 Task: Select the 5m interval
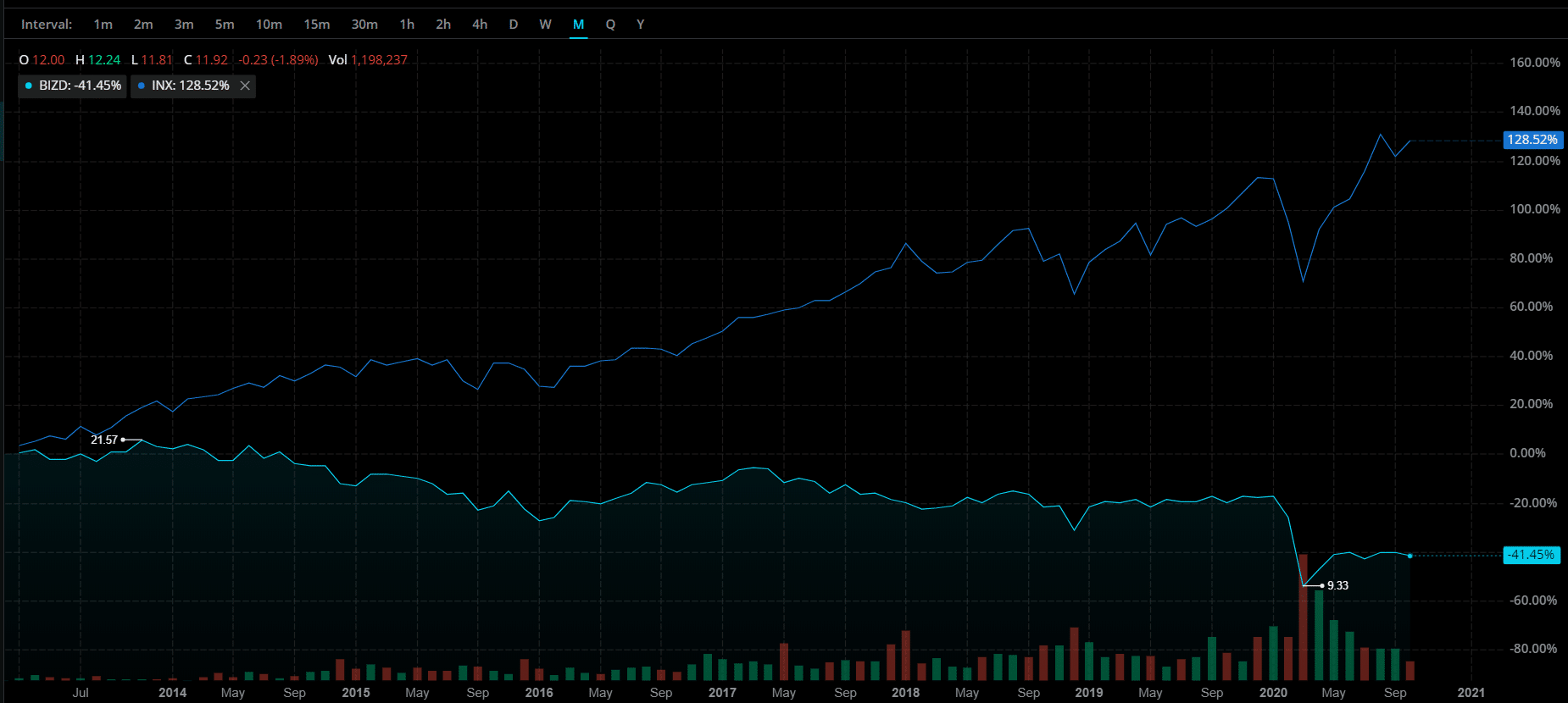(x=225, y=25)
